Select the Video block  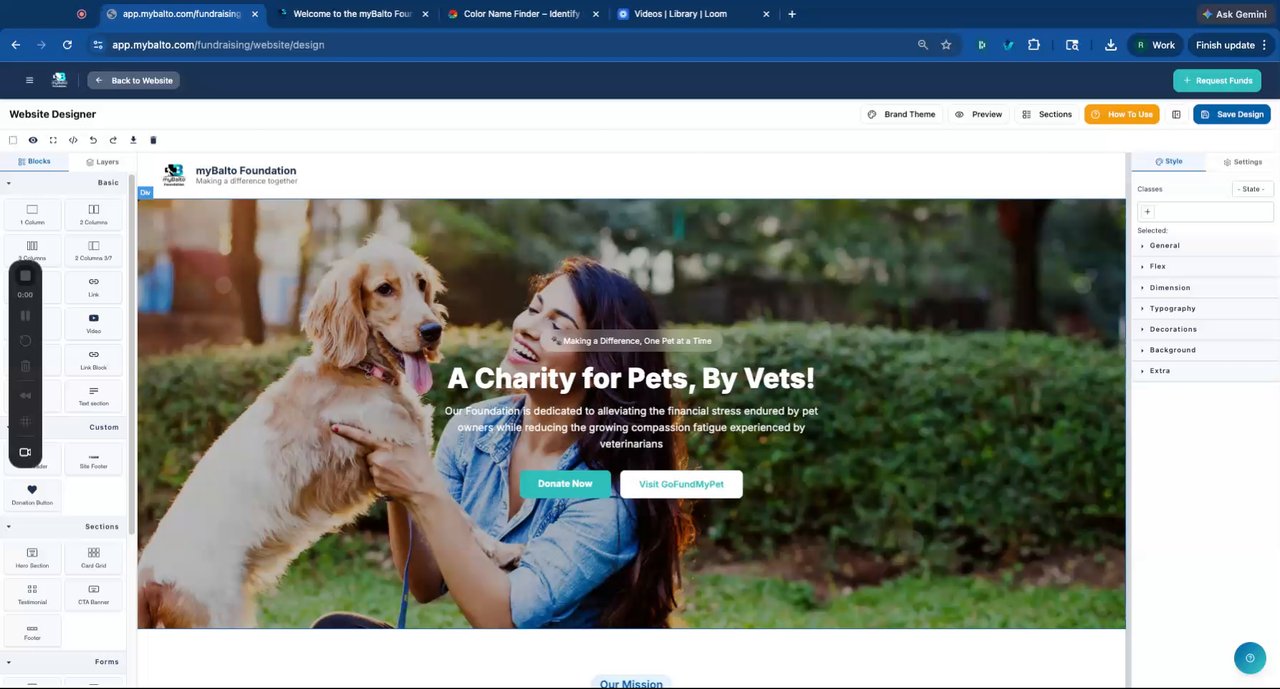[93, 324]
